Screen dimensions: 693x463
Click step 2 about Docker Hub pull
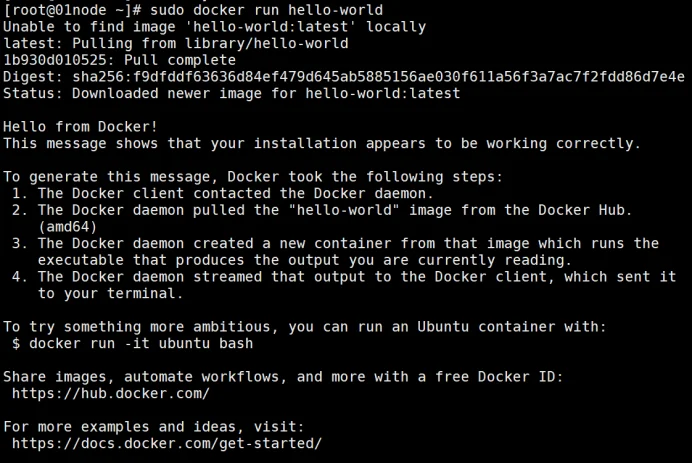[322, 219]
